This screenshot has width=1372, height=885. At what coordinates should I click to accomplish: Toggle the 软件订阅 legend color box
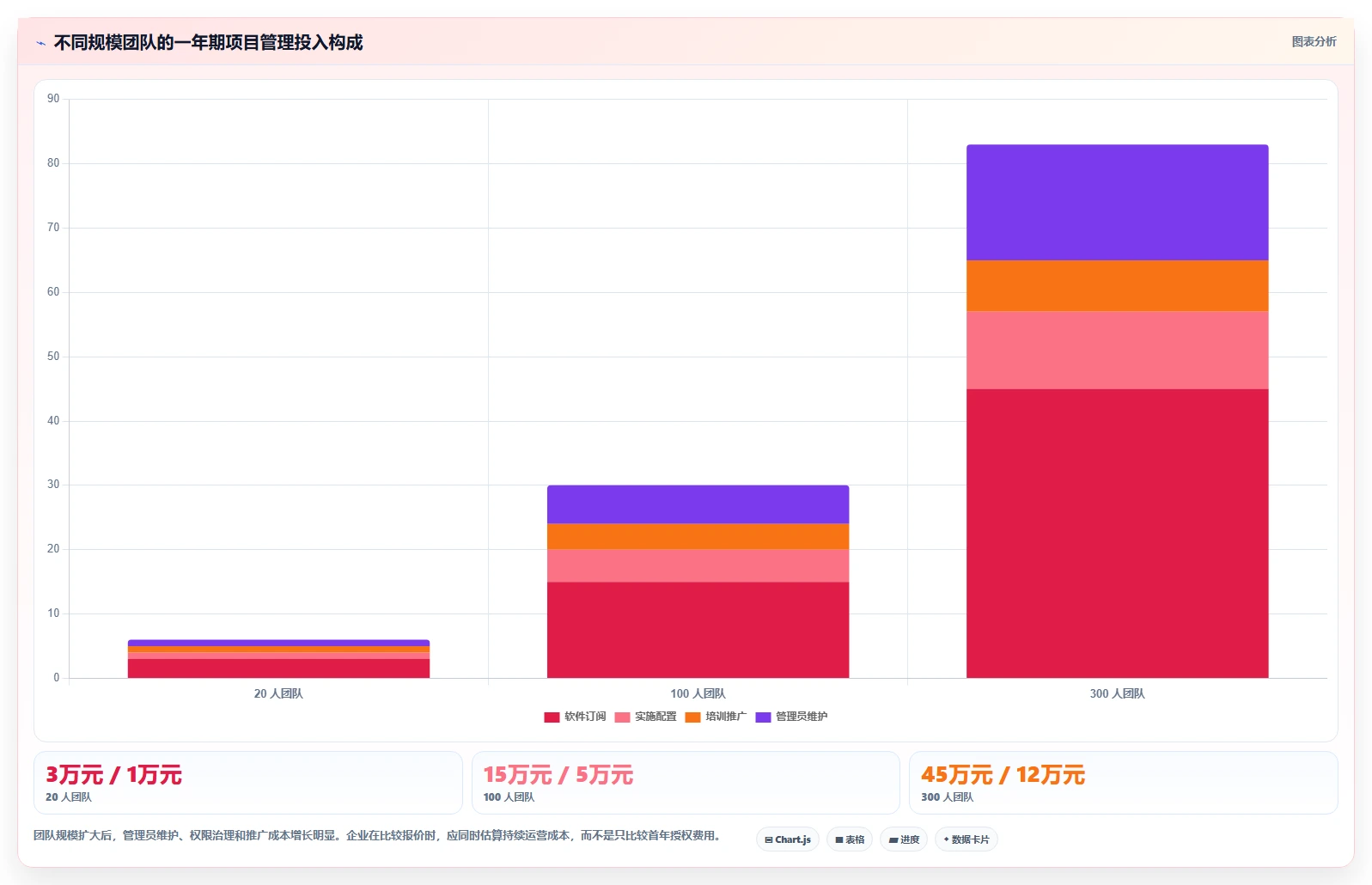(552, 717)
